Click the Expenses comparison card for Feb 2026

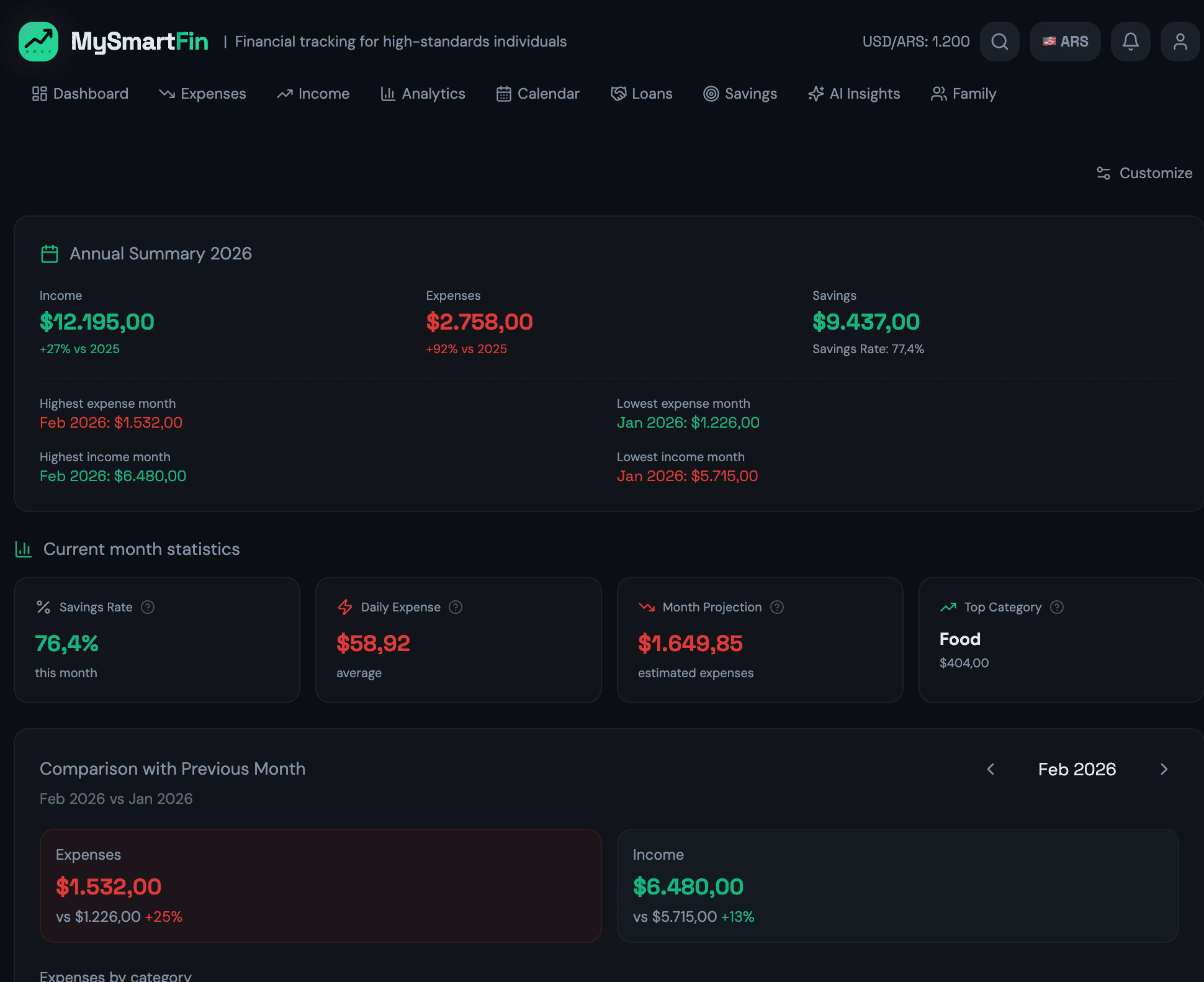click(320, 885)
